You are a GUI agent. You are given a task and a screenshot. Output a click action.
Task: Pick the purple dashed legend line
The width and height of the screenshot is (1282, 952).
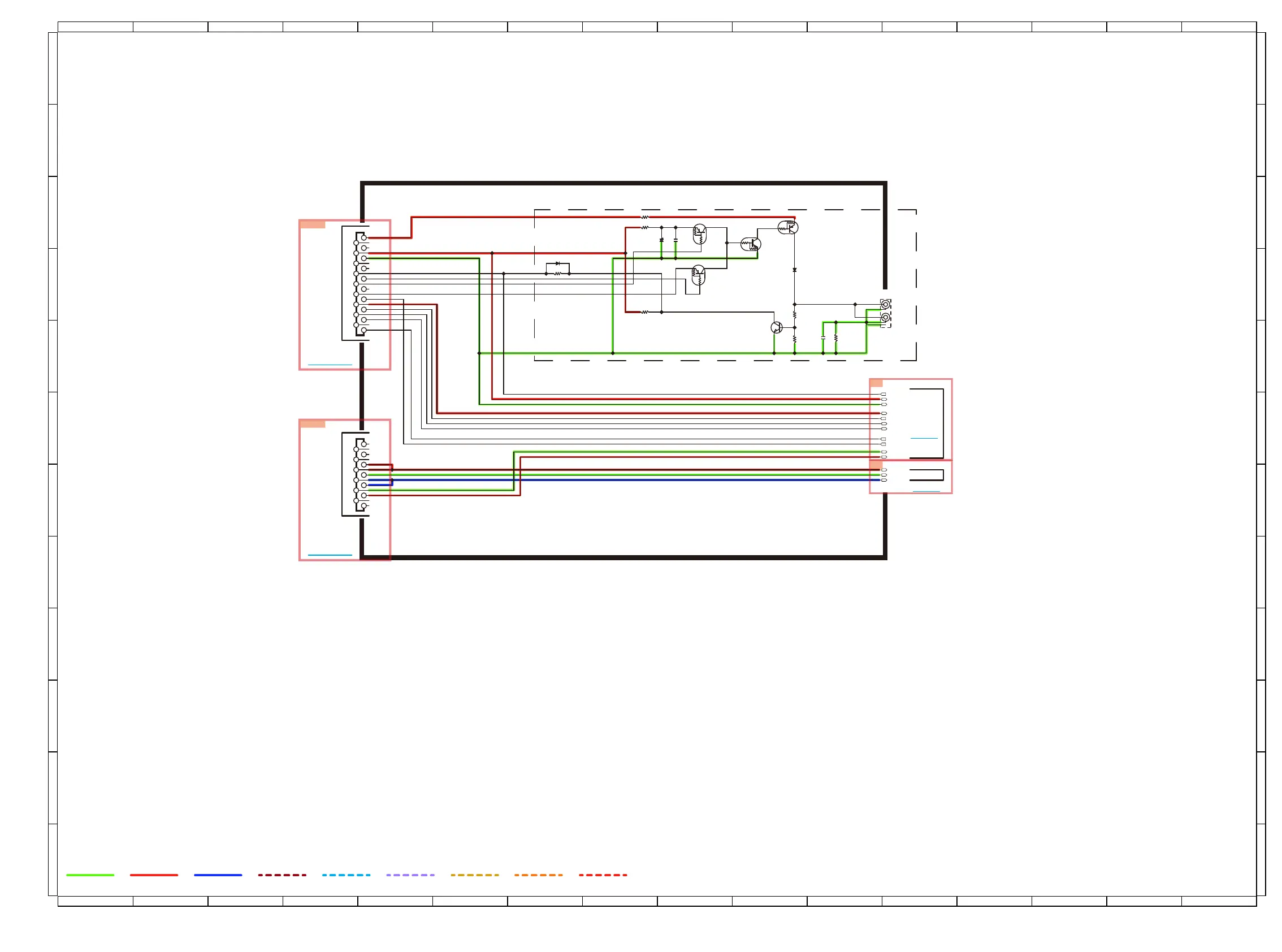click(410, 875)
